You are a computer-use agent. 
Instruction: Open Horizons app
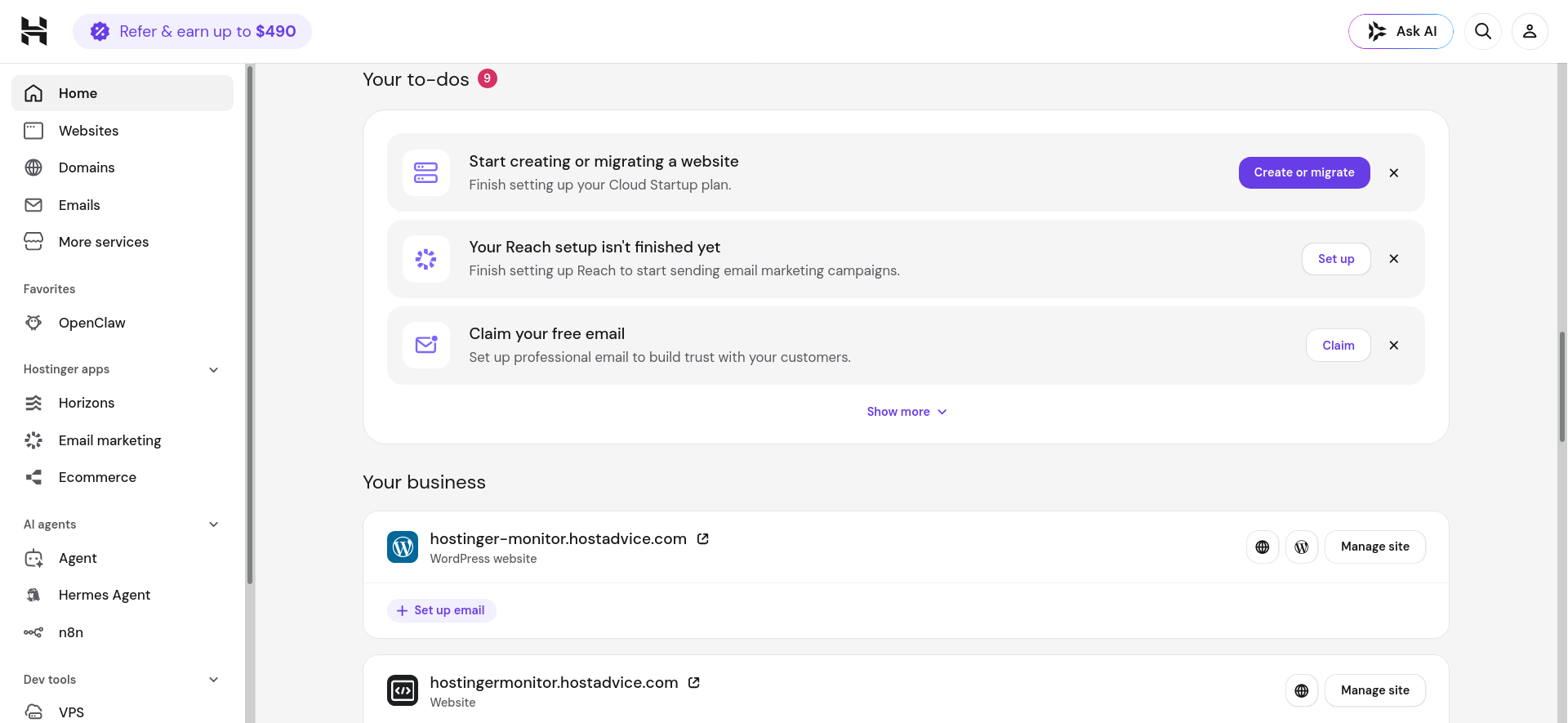point(122,403)
